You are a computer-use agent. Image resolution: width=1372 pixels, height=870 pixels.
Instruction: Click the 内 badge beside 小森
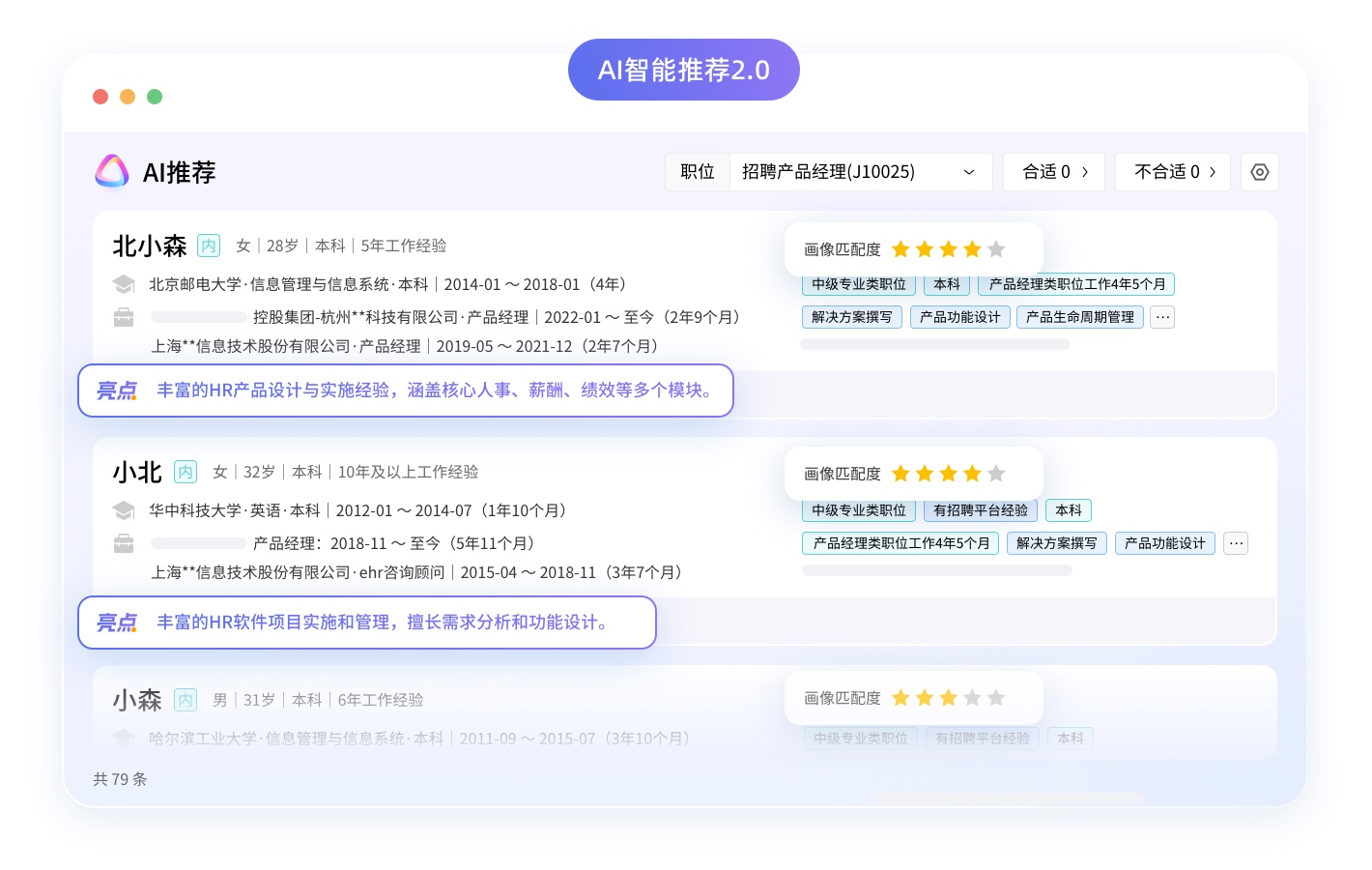(x=186, y=700)
